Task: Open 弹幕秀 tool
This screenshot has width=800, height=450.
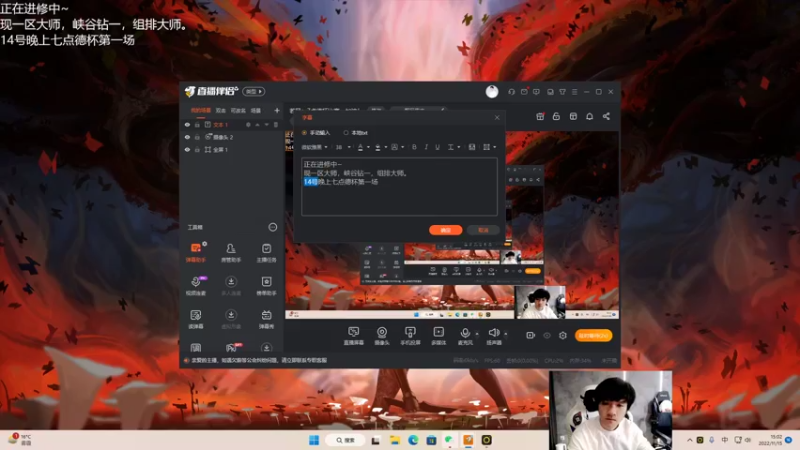Action: tap(266, 319)
